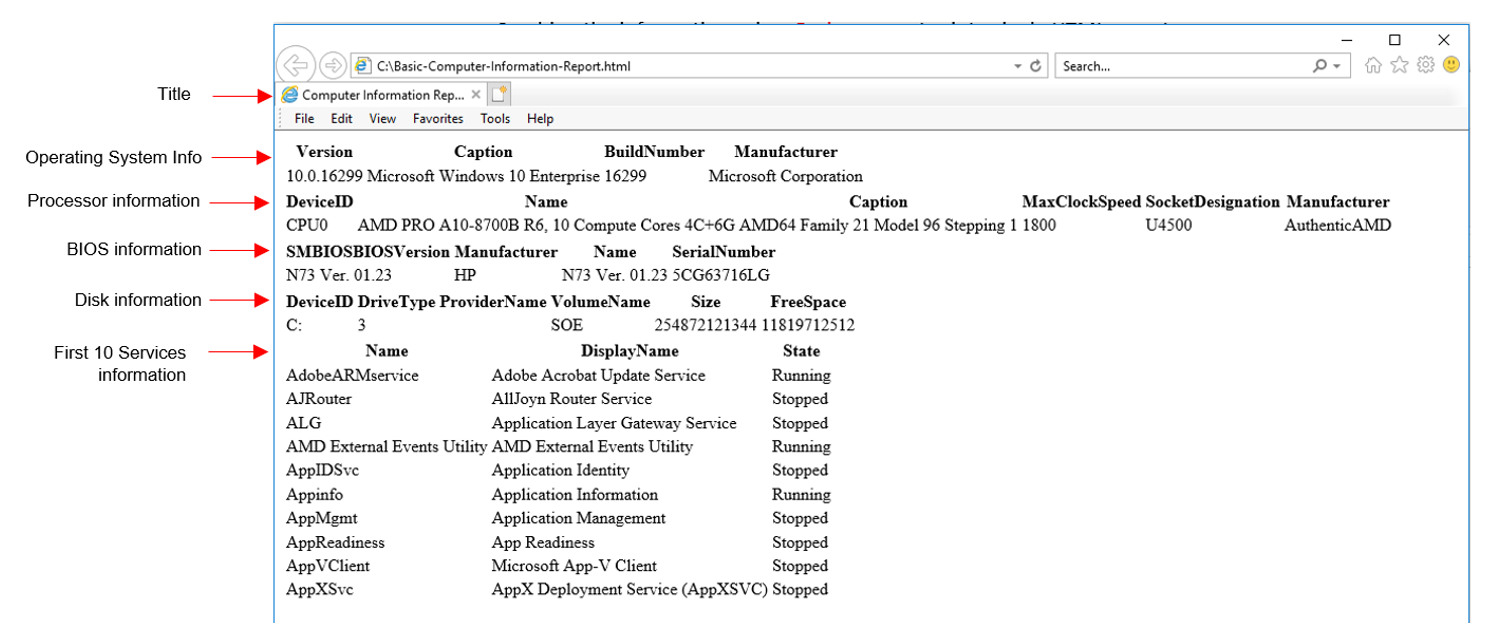1493x623 pixels.
Task: Open the search provider dropdown arrow
Action: (x=1337, y=66)
